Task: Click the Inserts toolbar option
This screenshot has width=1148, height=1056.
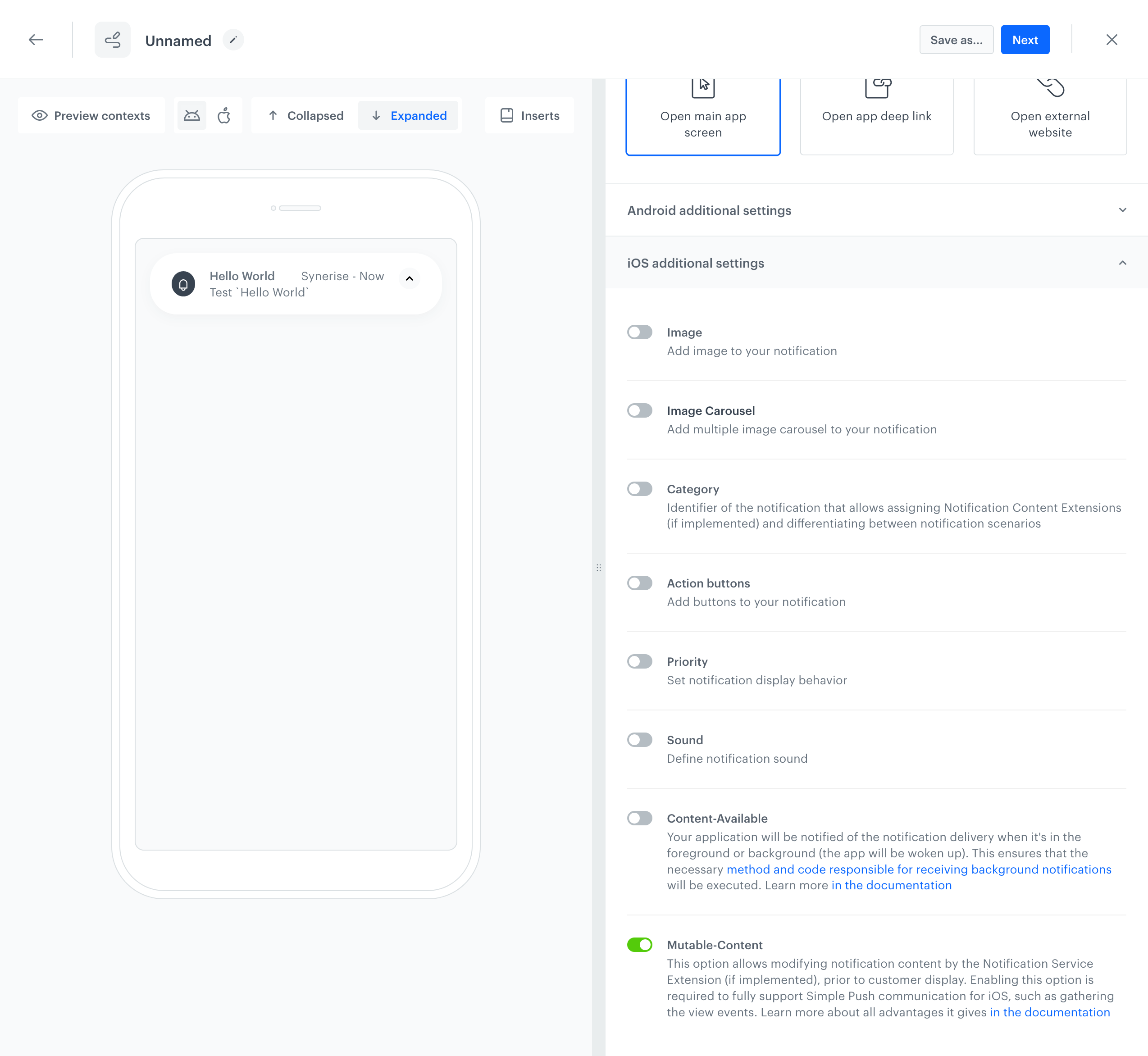Action: coord(530,114)
